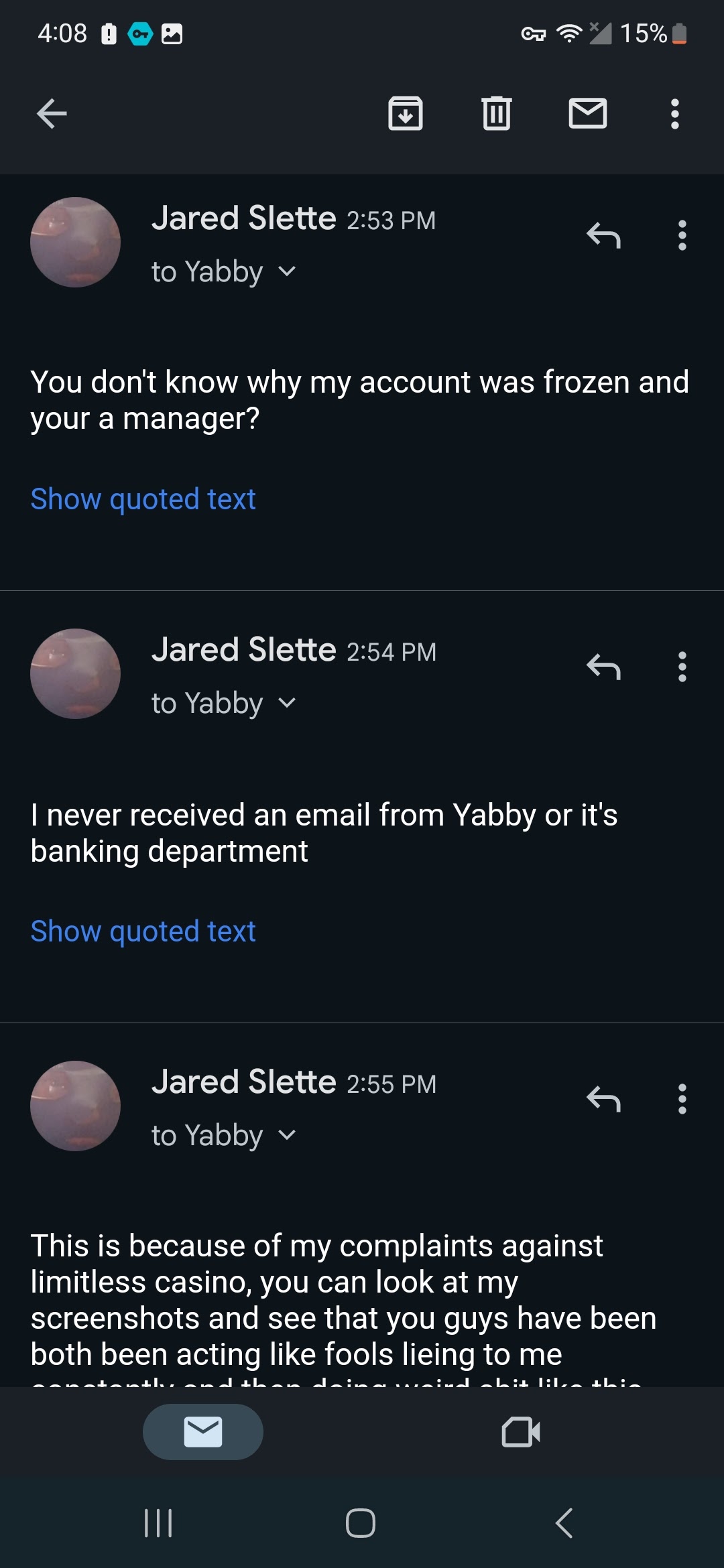The height and width of the screenshot is (1568, 724).
Task: Open more options for 2:54 PM message
Action: click(682, 667)
